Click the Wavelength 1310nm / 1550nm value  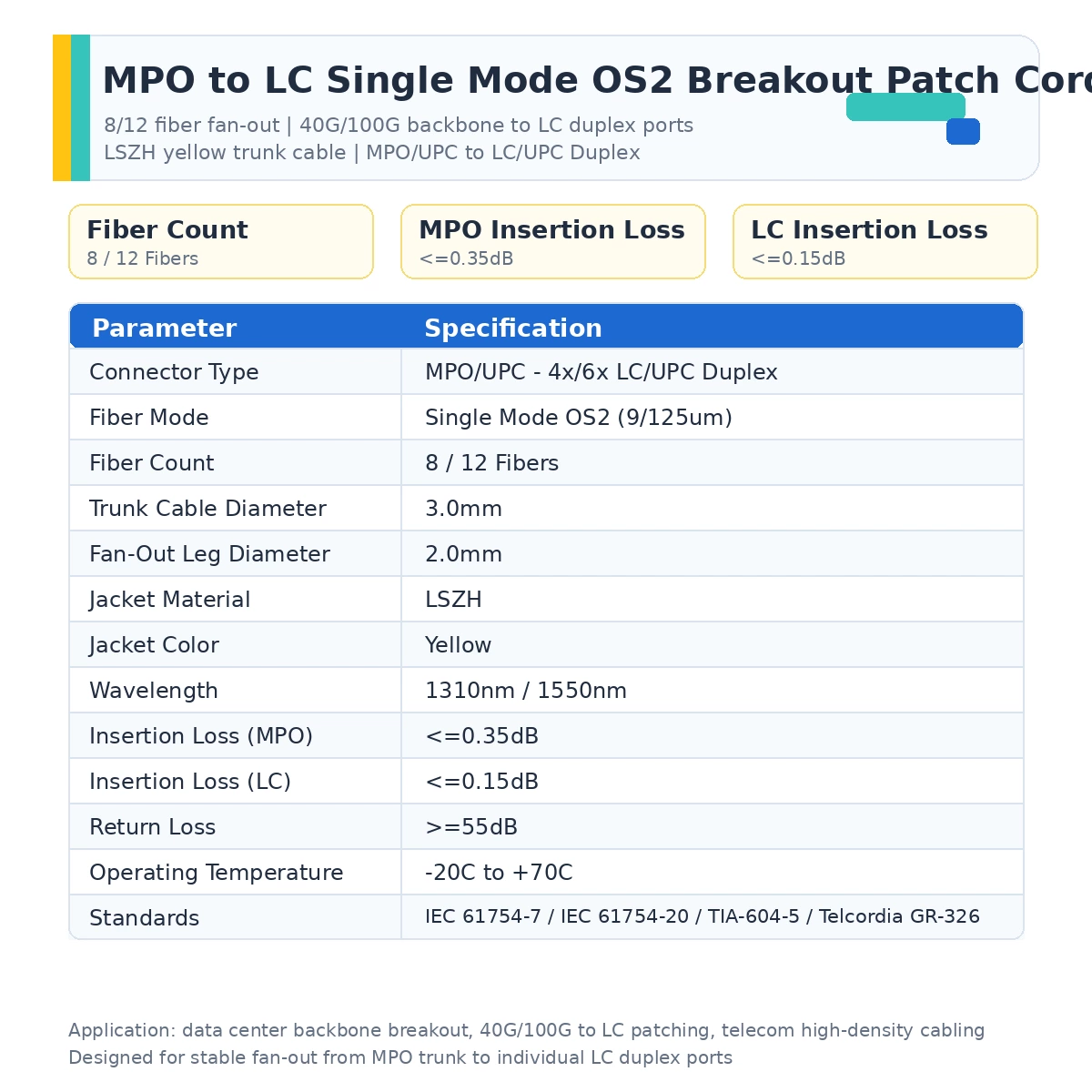click(526, 691)
